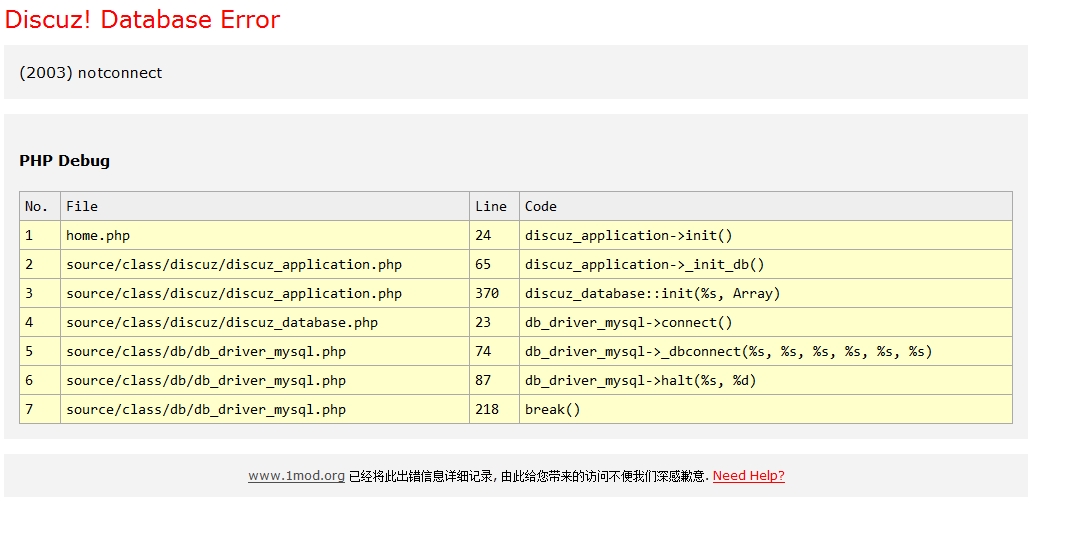Click the File column header
Screen dimensions: 1067x534
coord(82,206)
